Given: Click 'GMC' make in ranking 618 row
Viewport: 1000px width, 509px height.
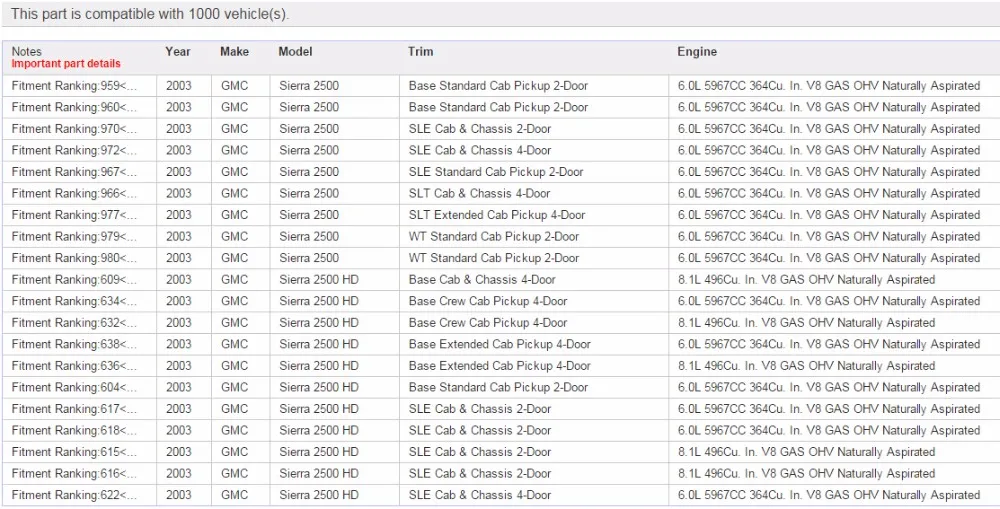Looking at the screenshot, I should click(x=241, y=431).
